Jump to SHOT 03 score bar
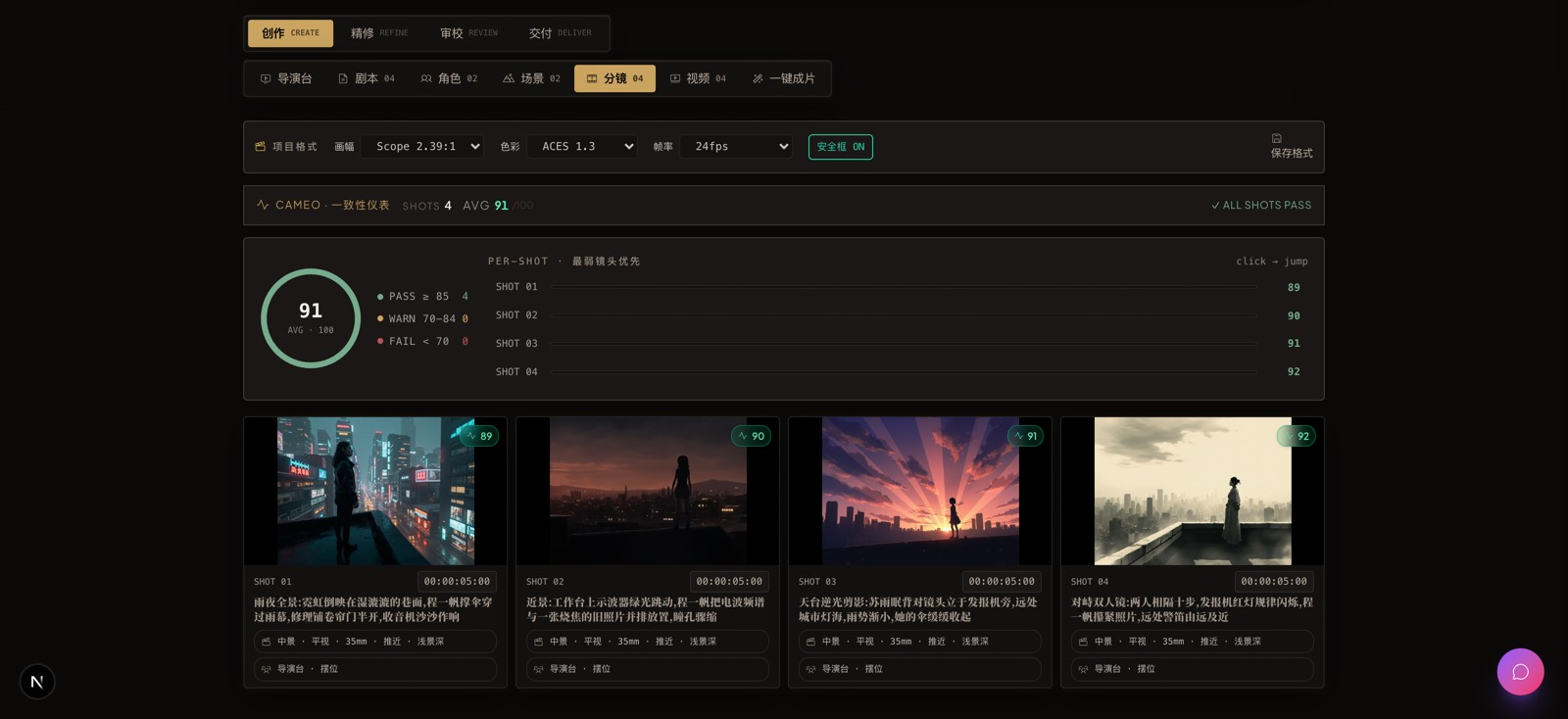The height and width of the screenshot is (719, 1568). coord(902,344)
